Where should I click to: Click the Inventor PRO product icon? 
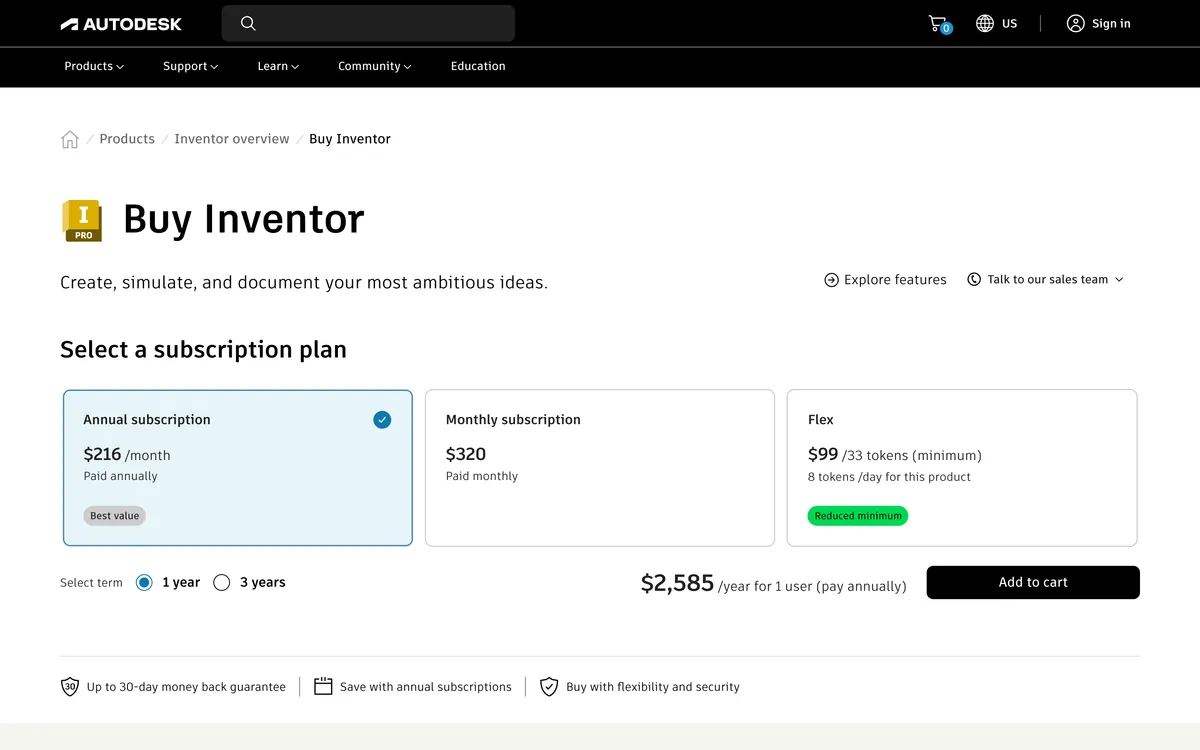pos(82,220)
